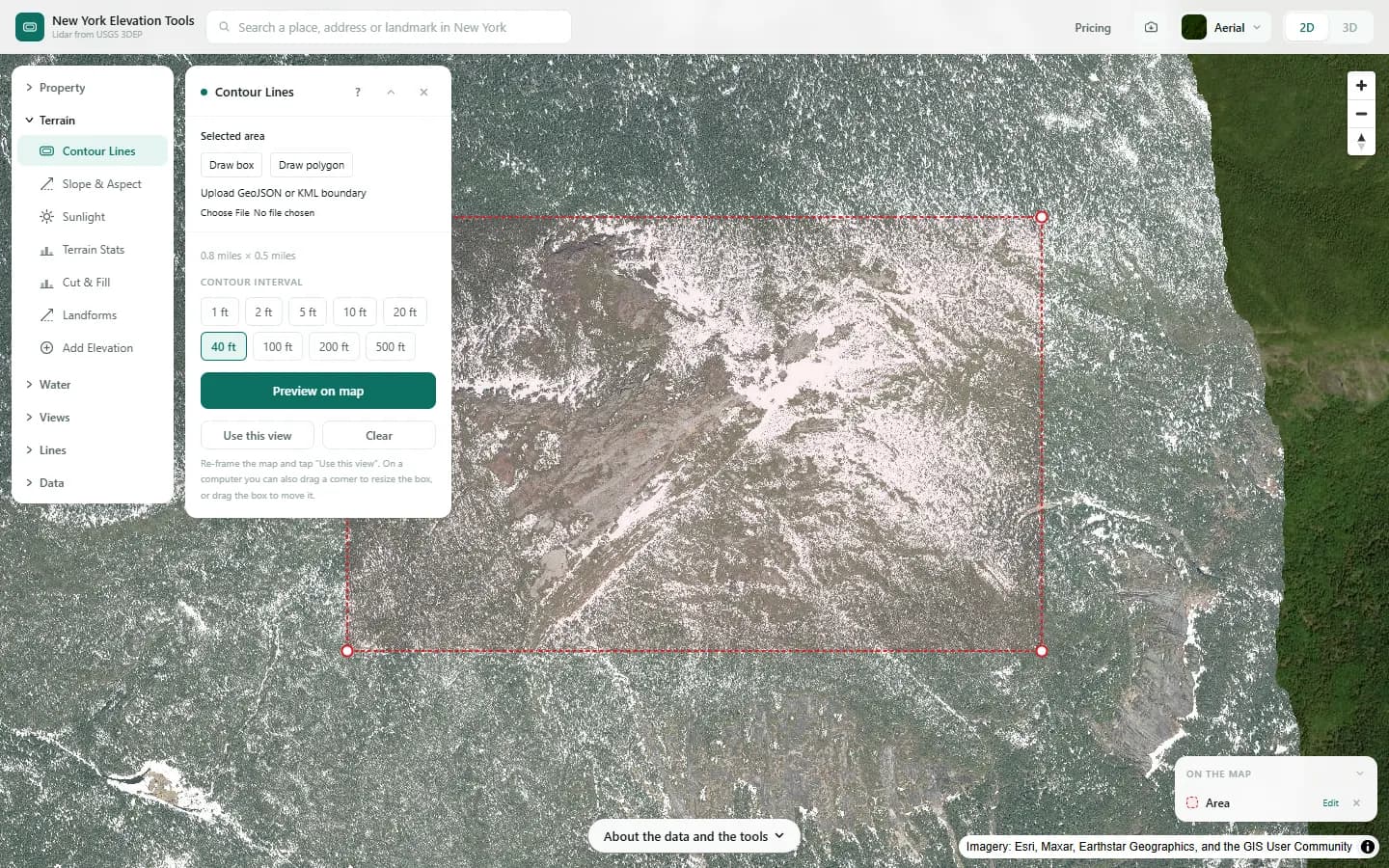Open the Terrain Stats tool

point(93,250)
